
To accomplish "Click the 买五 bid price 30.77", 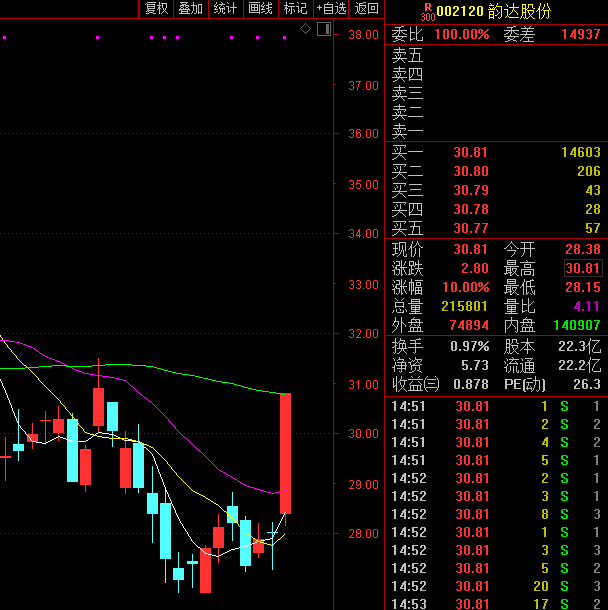I will (471, 228).
